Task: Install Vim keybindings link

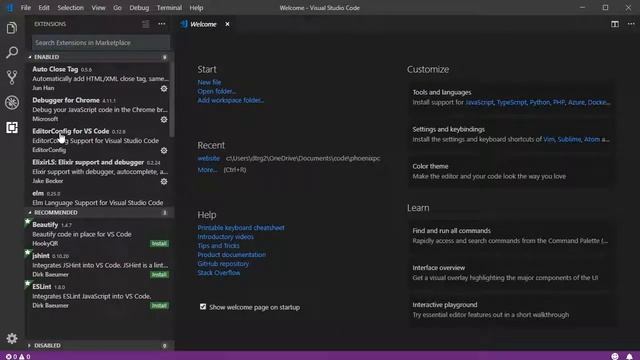Action: tap(549, 139)
